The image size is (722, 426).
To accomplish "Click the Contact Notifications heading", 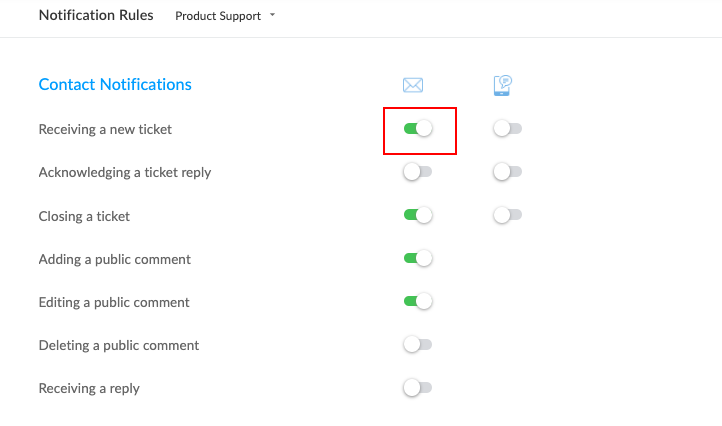I will coord(115,84).
